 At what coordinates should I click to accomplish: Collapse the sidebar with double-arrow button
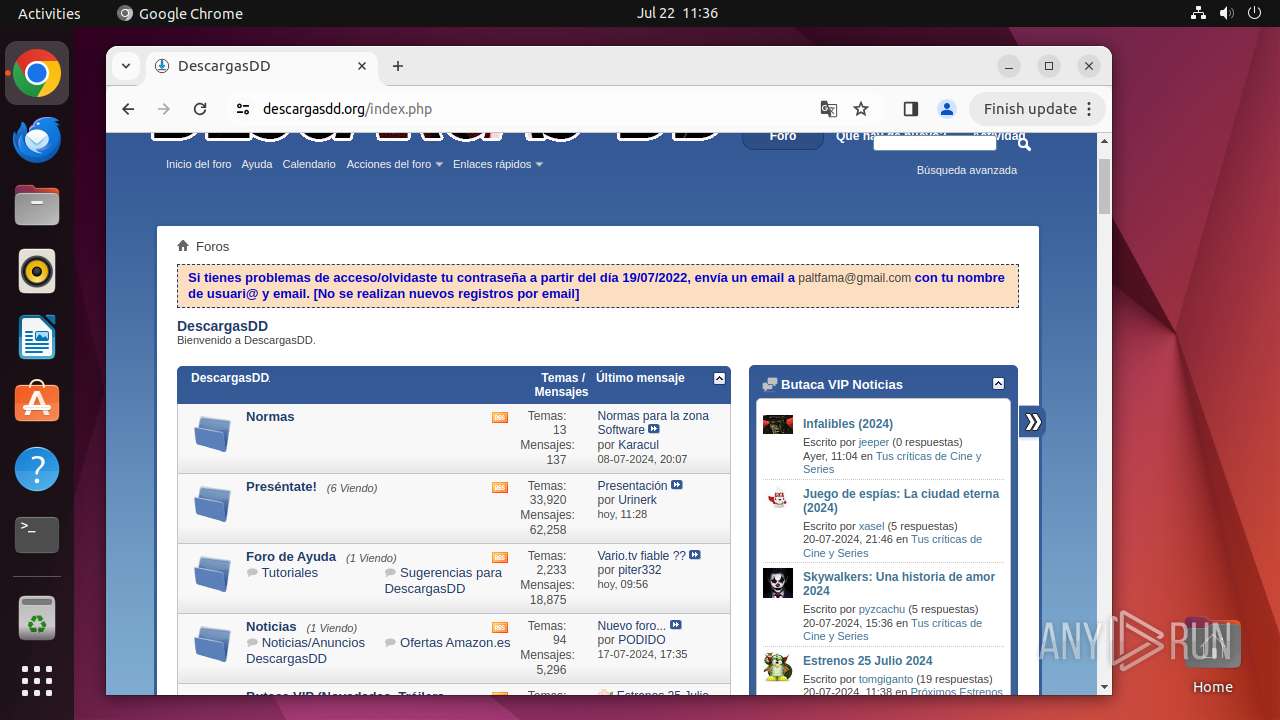click(1033, 422)
